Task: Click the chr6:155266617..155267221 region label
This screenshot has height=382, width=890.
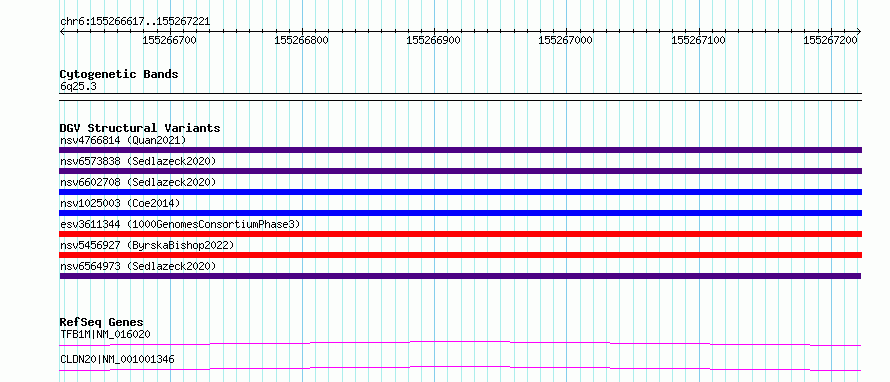Action: (x=135, y=22)
